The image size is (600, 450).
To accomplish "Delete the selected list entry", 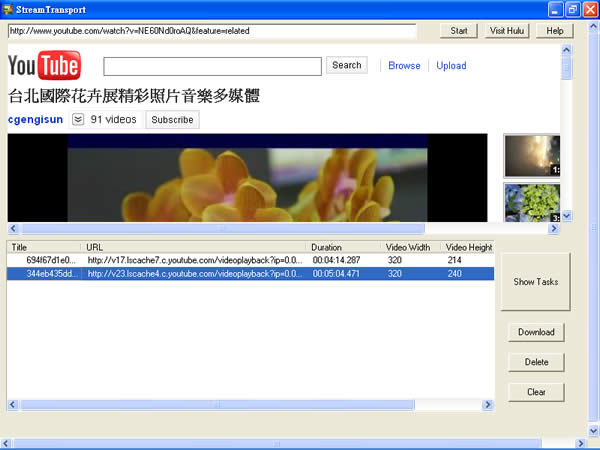I will coord(536,362).
